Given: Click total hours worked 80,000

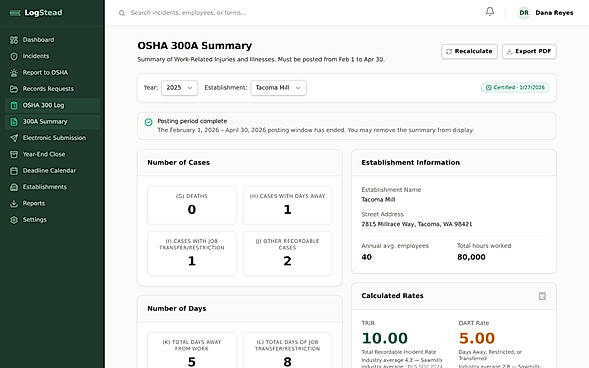Looking at the screenshot, I should (x=471, y=257).
